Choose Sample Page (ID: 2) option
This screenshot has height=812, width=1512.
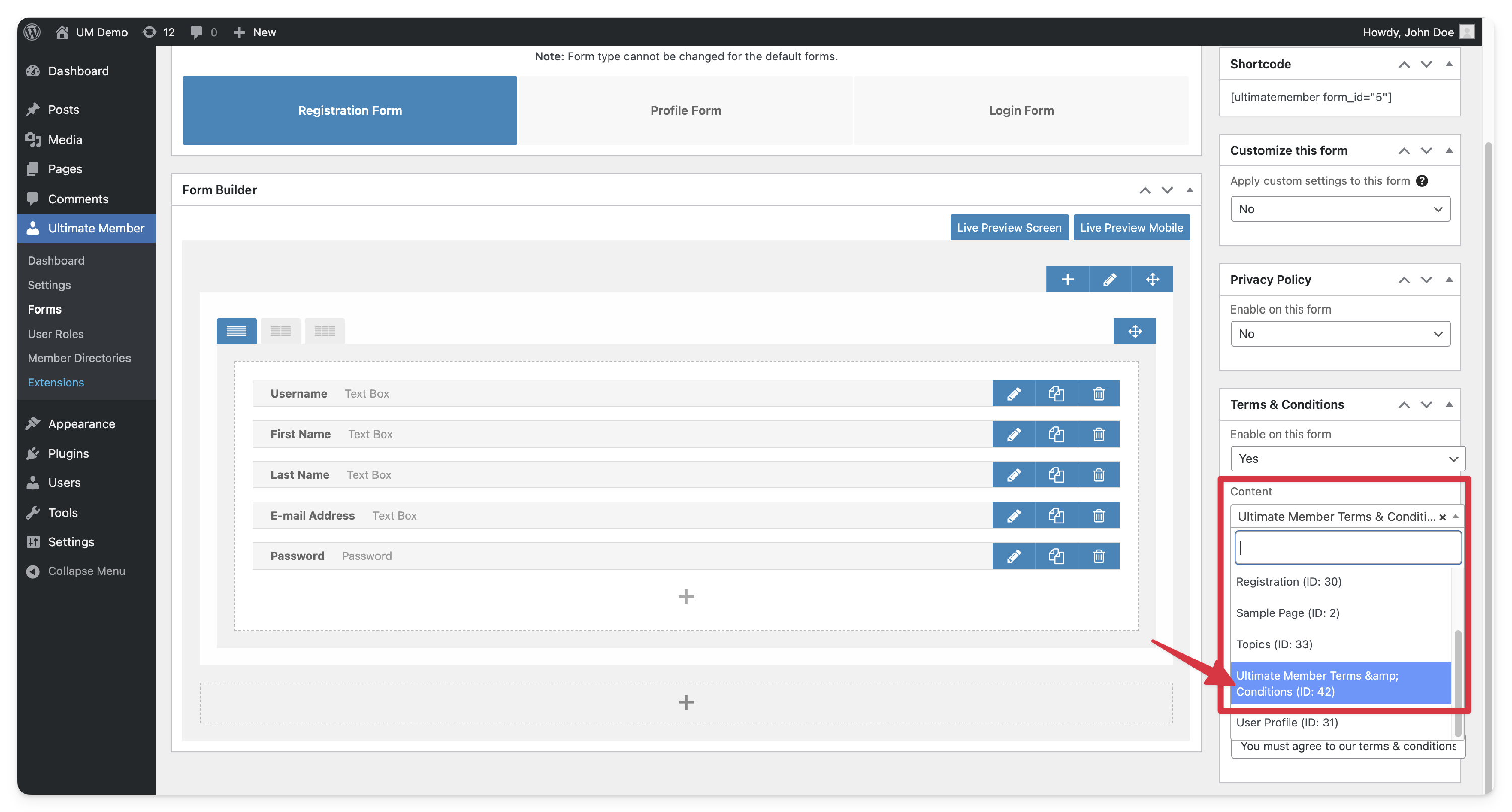[1287, 613]
